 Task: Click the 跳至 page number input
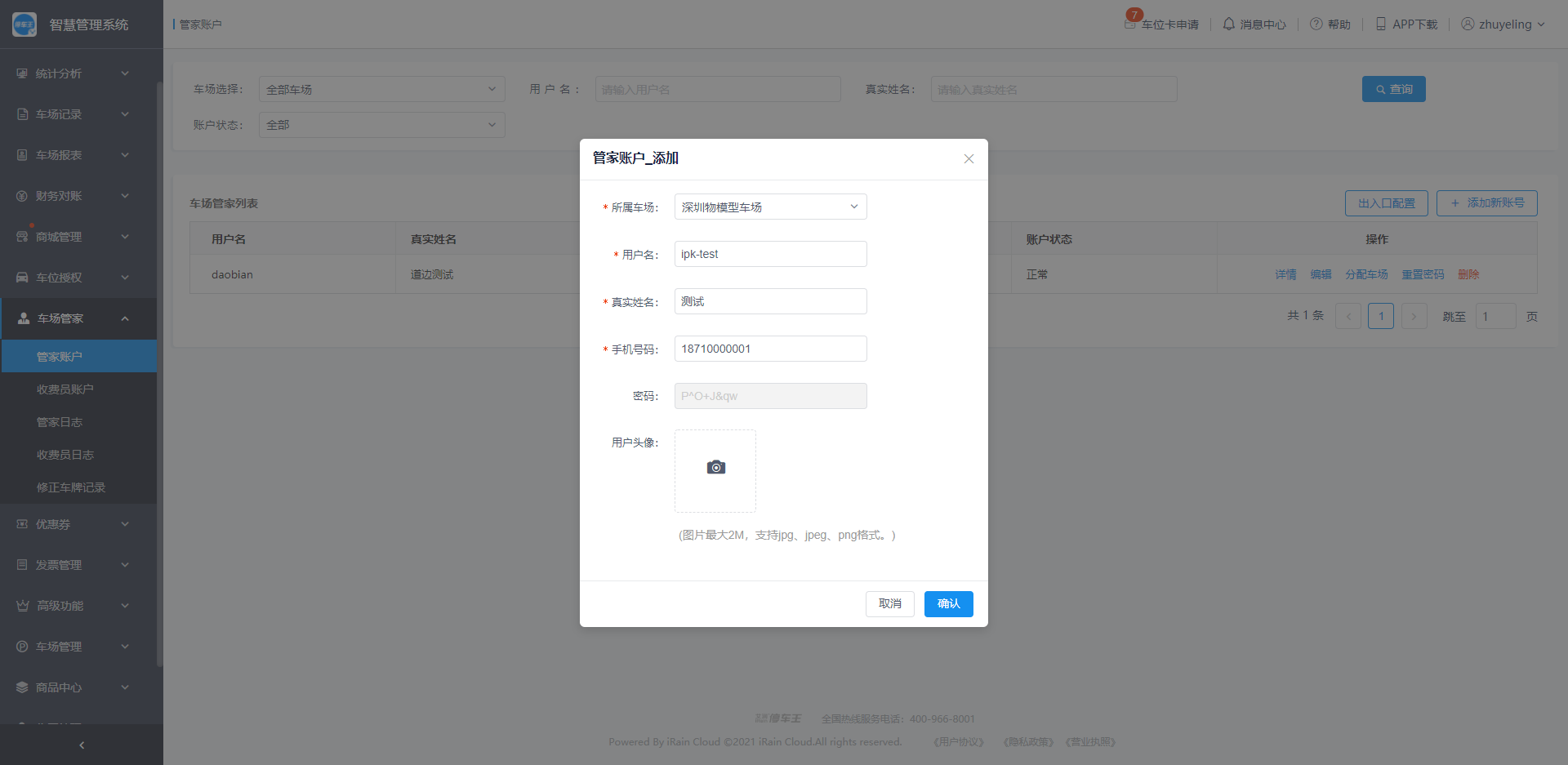coord(1495,316)
